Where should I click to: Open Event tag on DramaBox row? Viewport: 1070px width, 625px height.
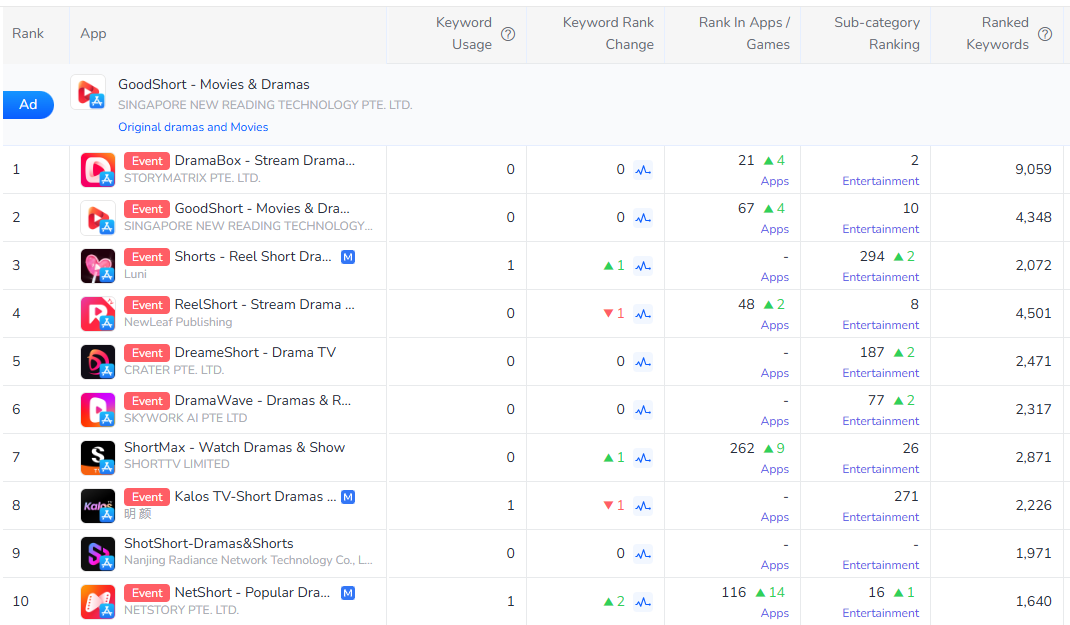147,161
